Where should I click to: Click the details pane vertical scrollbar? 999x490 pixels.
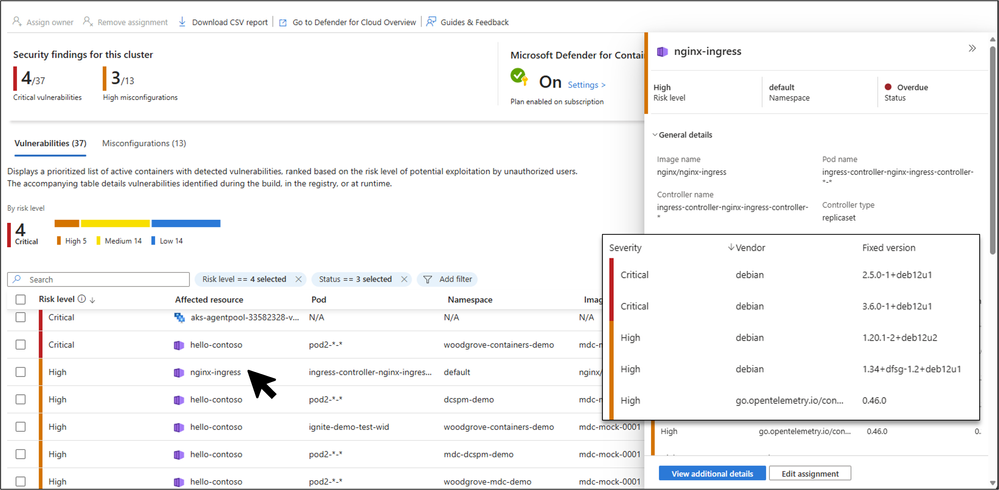pyautogui.click(x=993, y=150)
